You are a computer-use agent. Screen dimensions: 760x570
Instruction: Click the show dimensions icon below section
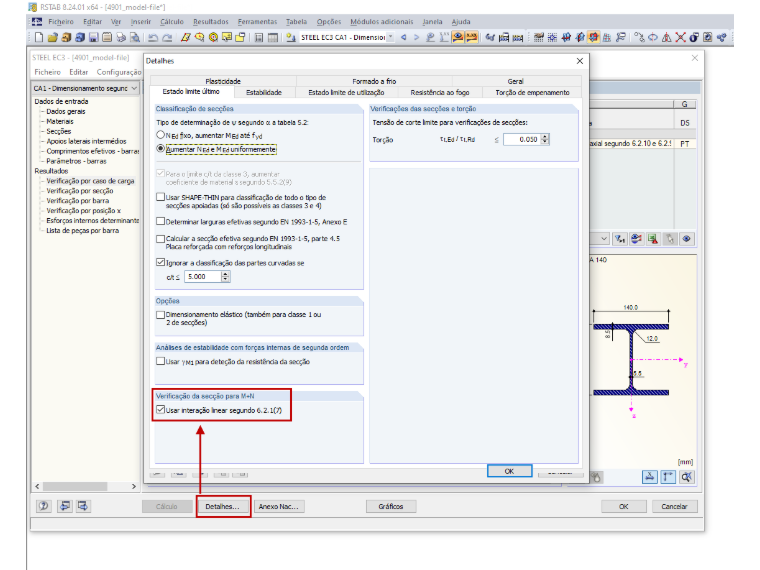pyautogui.click(x=649, y=477)
